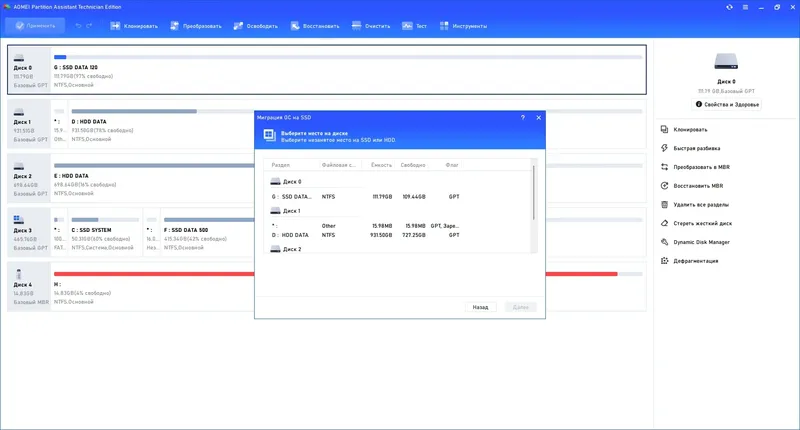
Task: Undo the last pending operation
Action: [x=78, y=26]
